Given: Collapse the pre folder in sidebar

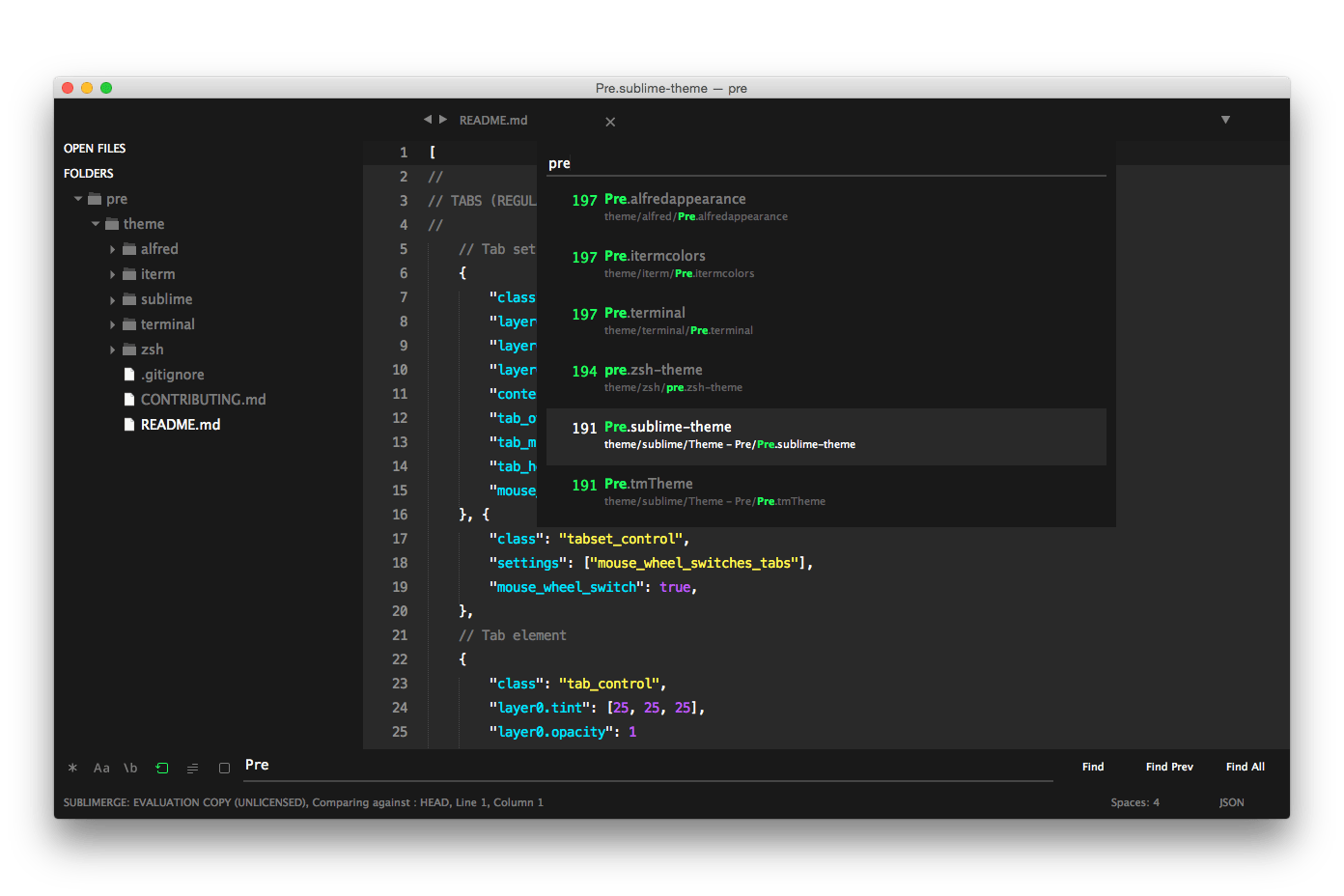Looking at the screenshot, I should tap(78, 198).
